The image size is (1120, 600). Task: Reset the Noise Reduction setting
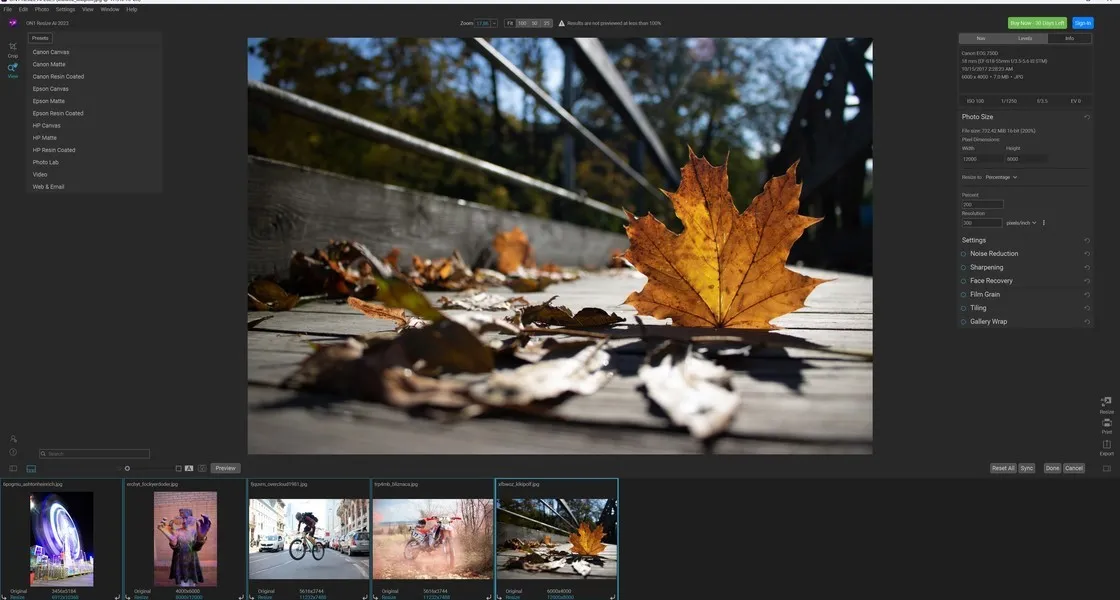(x=1087, y=254)
